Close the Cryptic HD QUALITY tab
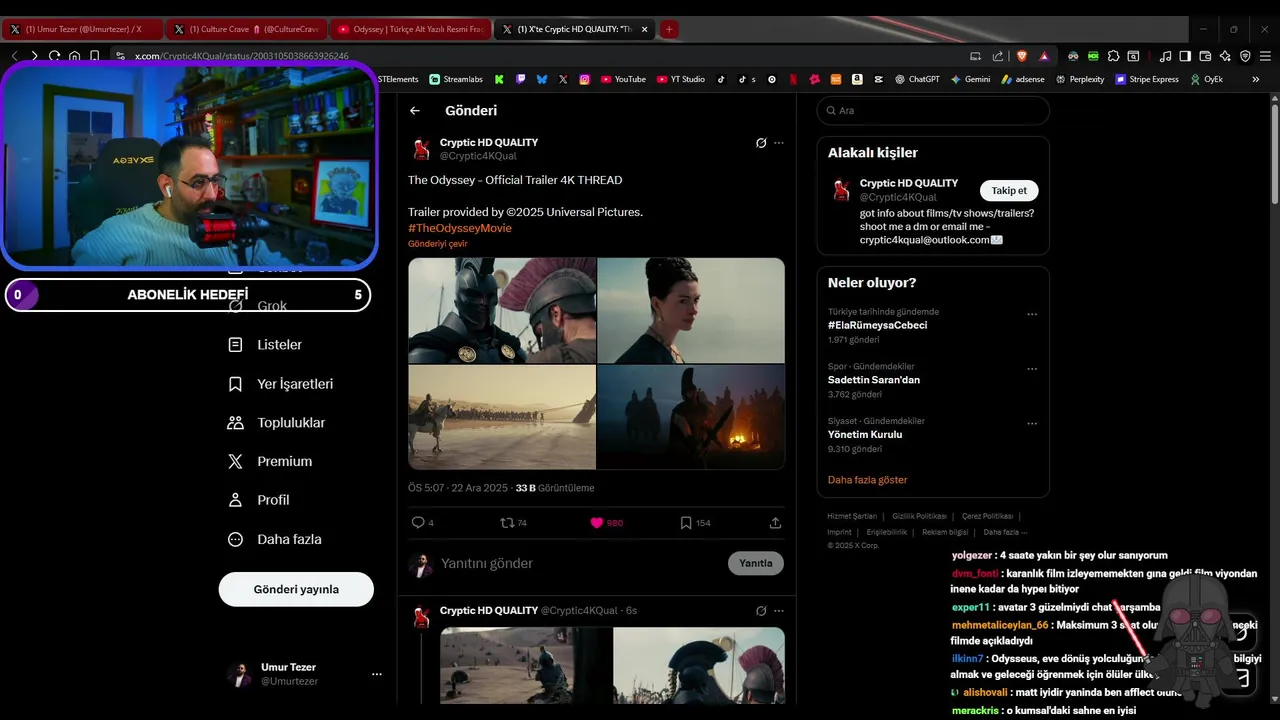 (644, 29)
